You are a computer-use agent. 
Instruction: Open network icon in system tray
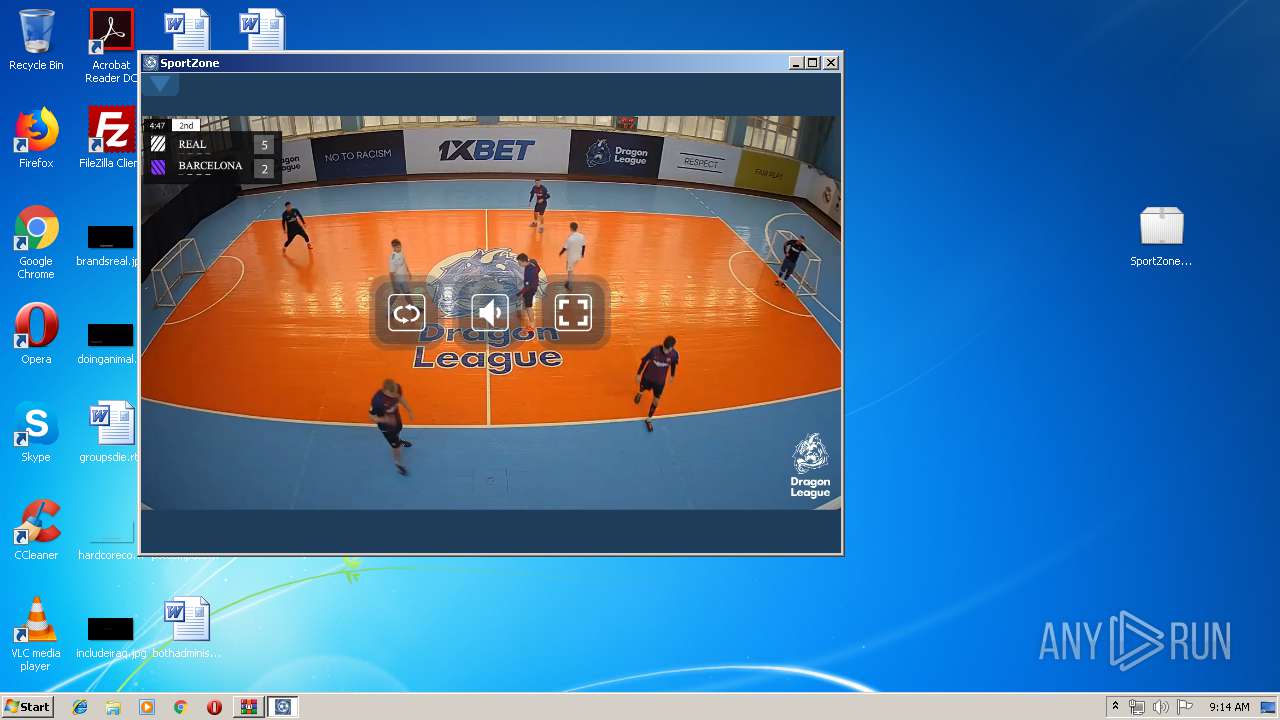[x=1137, y=707]
